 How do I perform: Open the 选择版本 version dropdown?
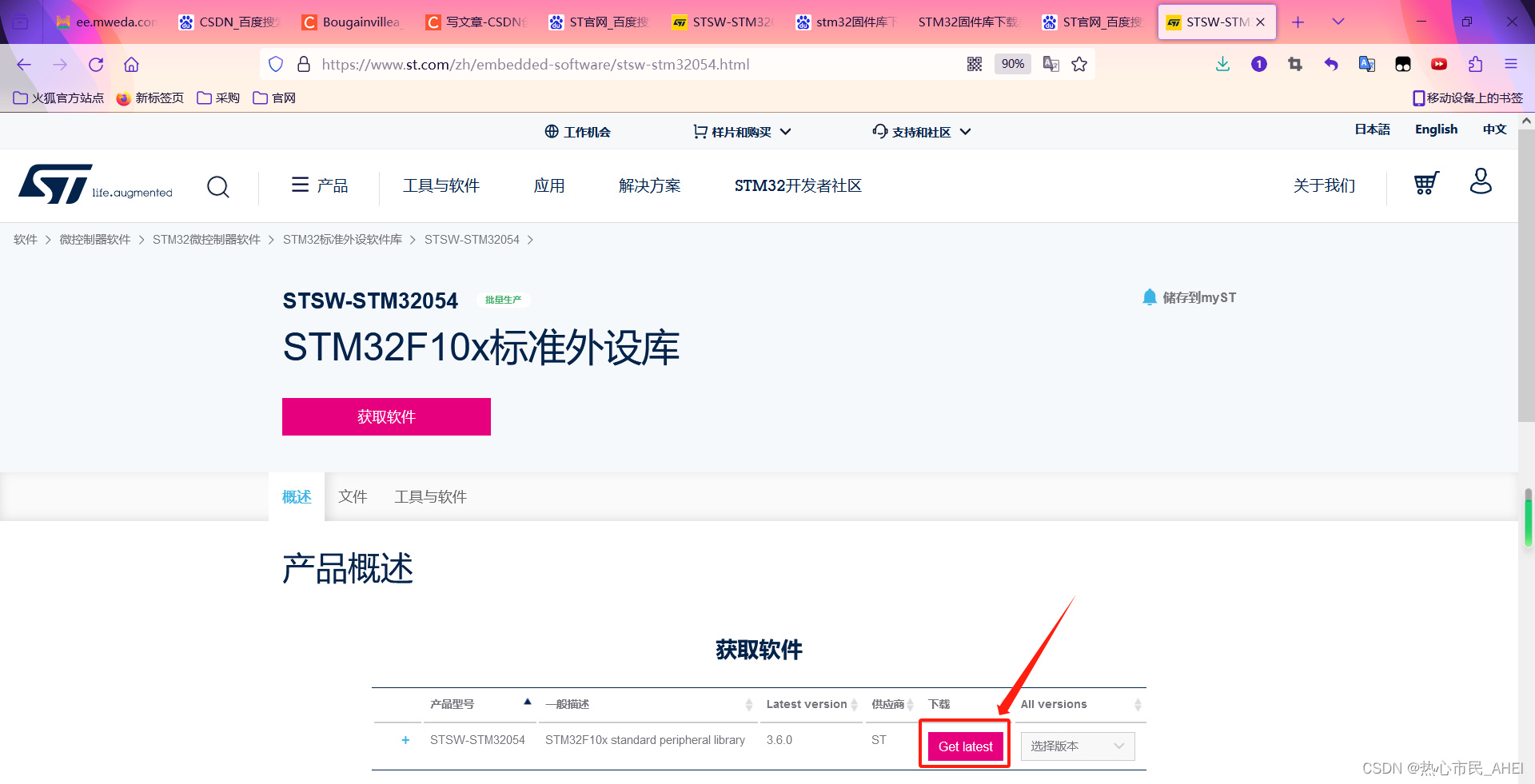(x=1078, y=746)
